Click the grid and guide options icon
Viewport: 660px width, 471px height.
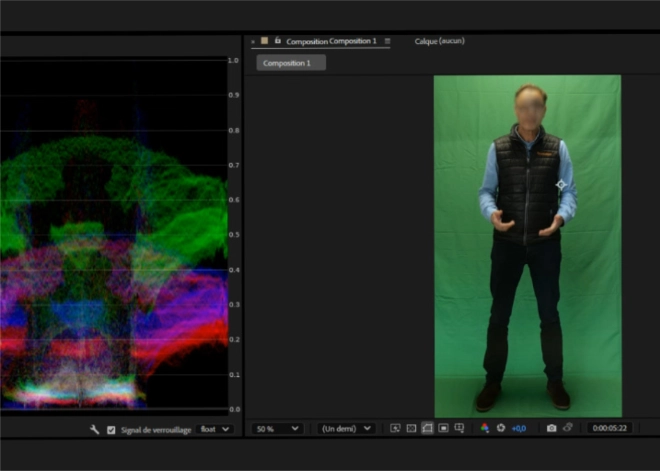(459, 428)
